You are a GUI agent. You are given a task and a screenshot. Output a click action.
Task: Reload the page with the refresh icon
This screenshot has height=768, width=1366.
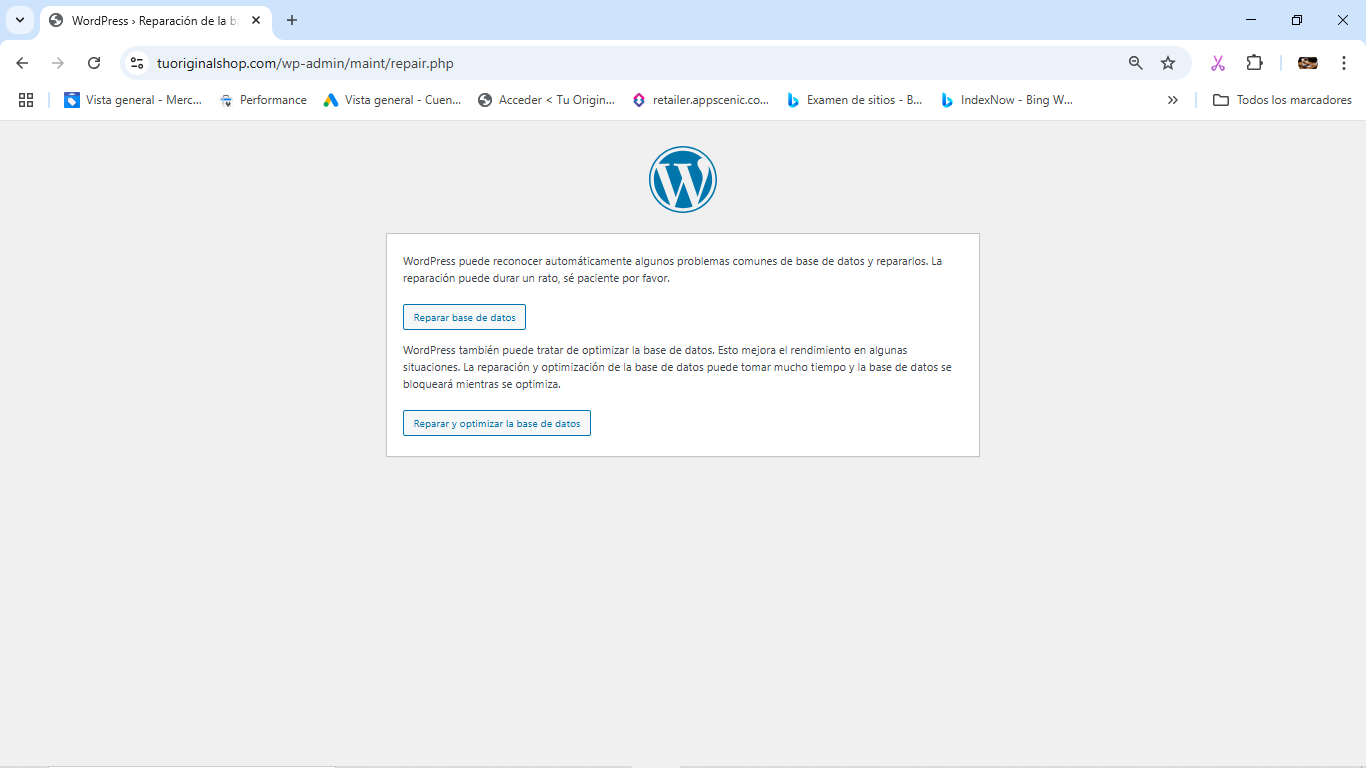coord(94,63)
